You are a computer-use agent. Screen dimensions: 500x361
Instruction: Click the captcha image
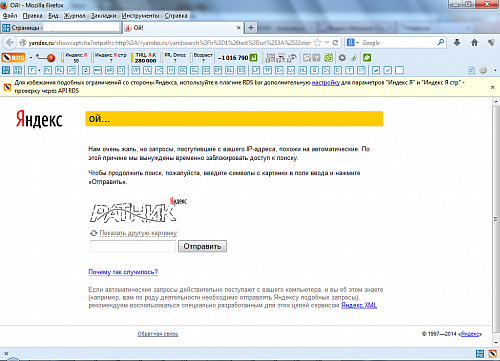tap(138, 210)
